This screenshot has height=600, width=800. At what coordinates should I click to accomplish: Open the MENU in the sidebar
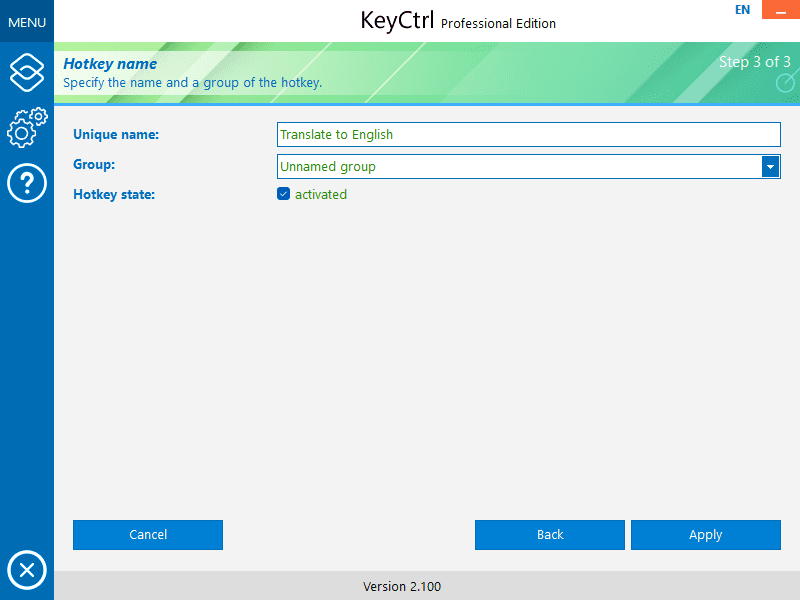[27, 22]
